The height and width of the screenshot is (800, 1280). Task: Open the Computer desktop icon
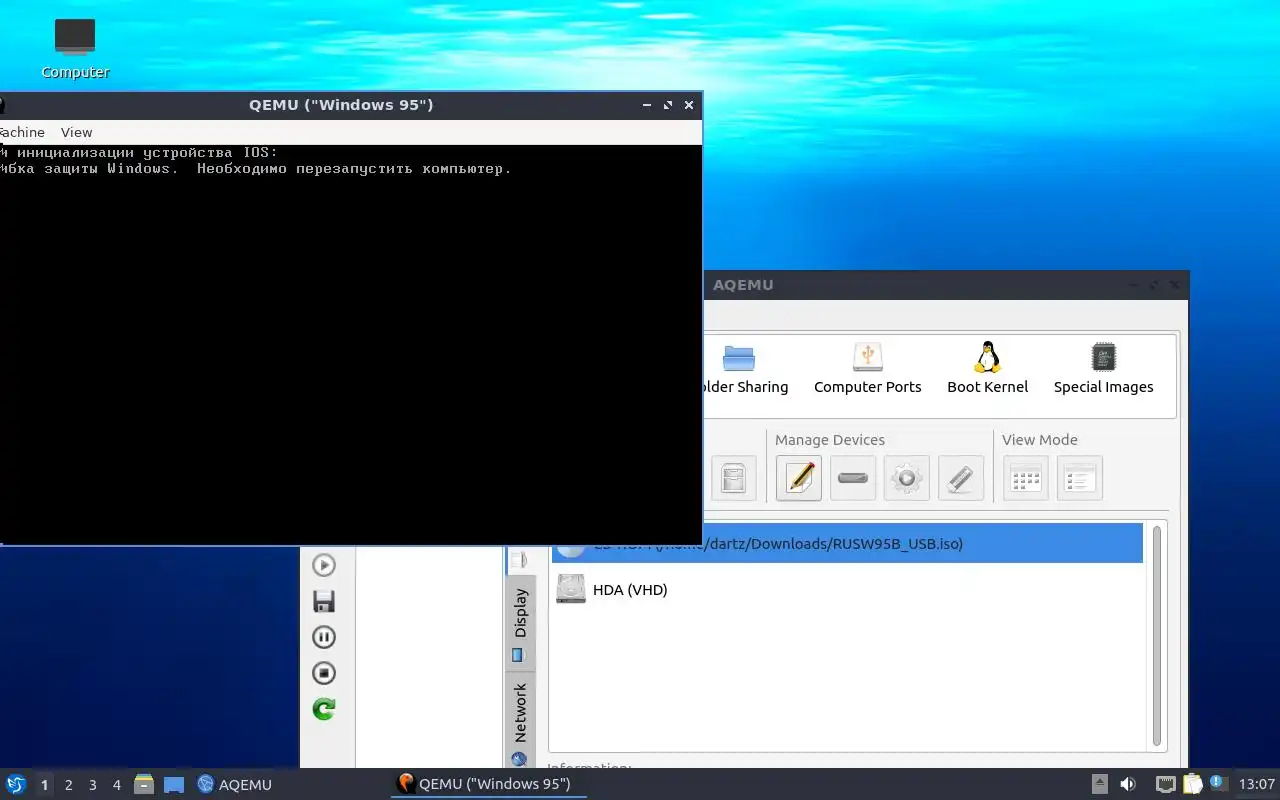coord(75,48)
